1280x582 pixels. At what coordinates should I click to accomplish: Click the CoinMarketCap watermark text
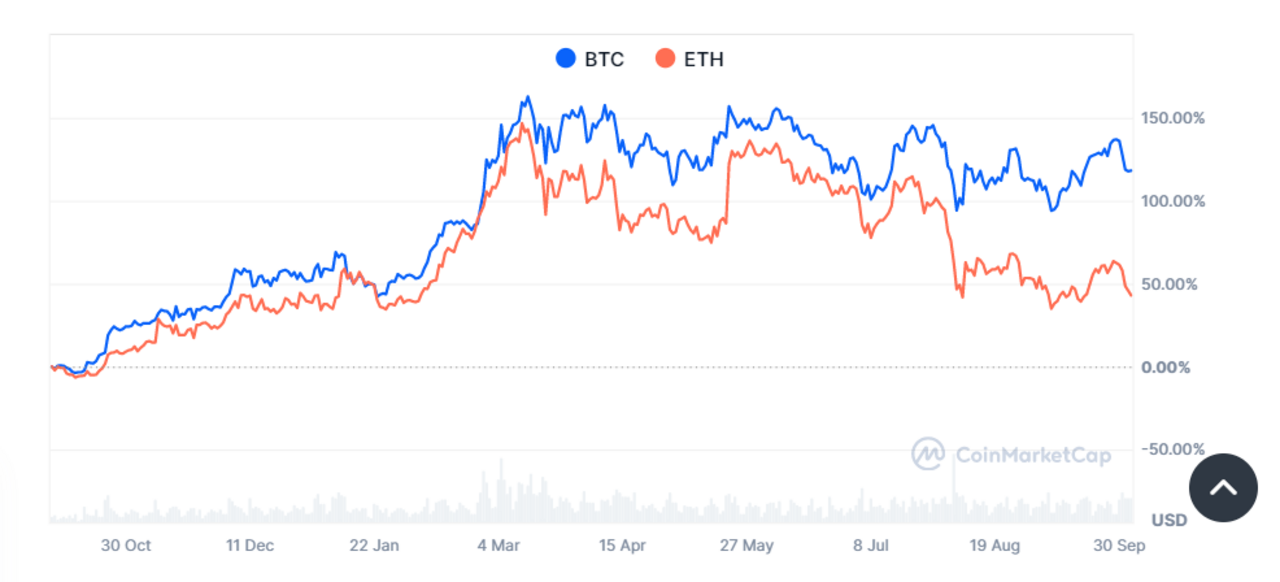tap(1033, 456)
